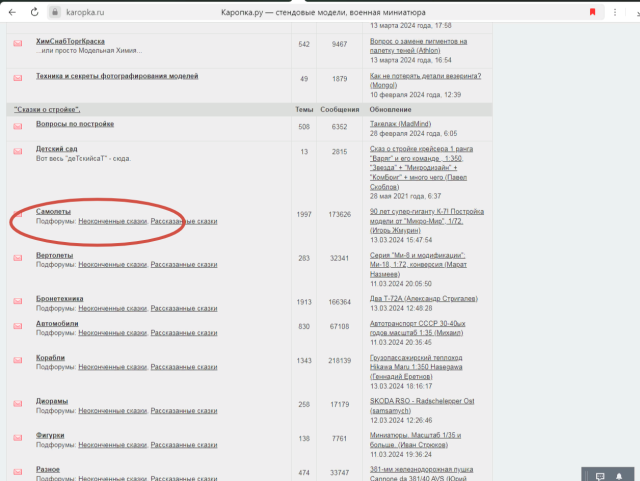
Task: Open Рассказанные сказки subforum under Корабли
Action: click(183, 366)
